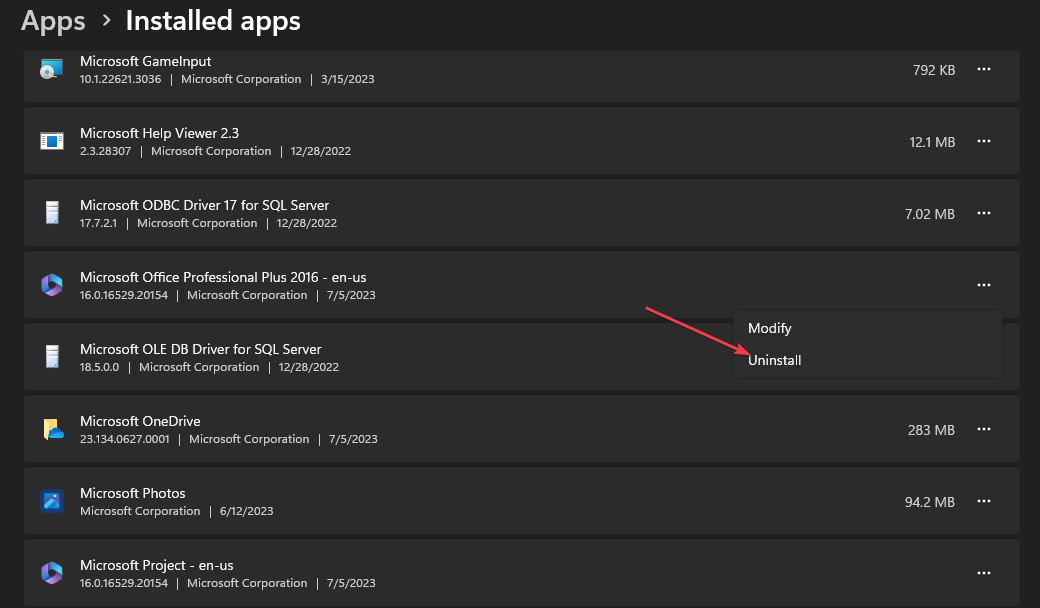Select the Microsoft Project - en-us title
This screenshot has width=1040, height=608.
click(157, 566)
